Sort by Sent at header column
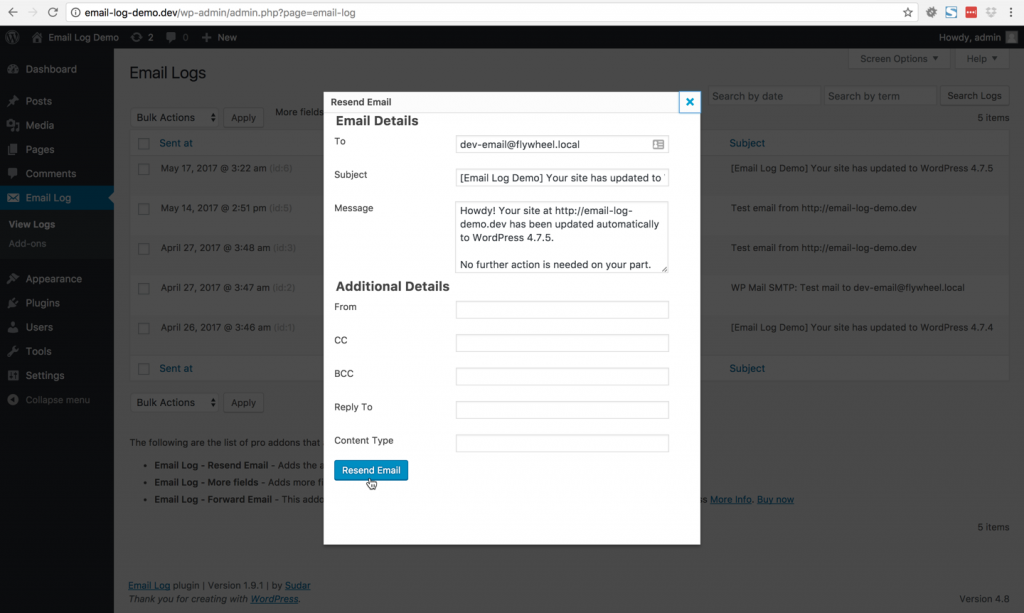 point(176,143)
